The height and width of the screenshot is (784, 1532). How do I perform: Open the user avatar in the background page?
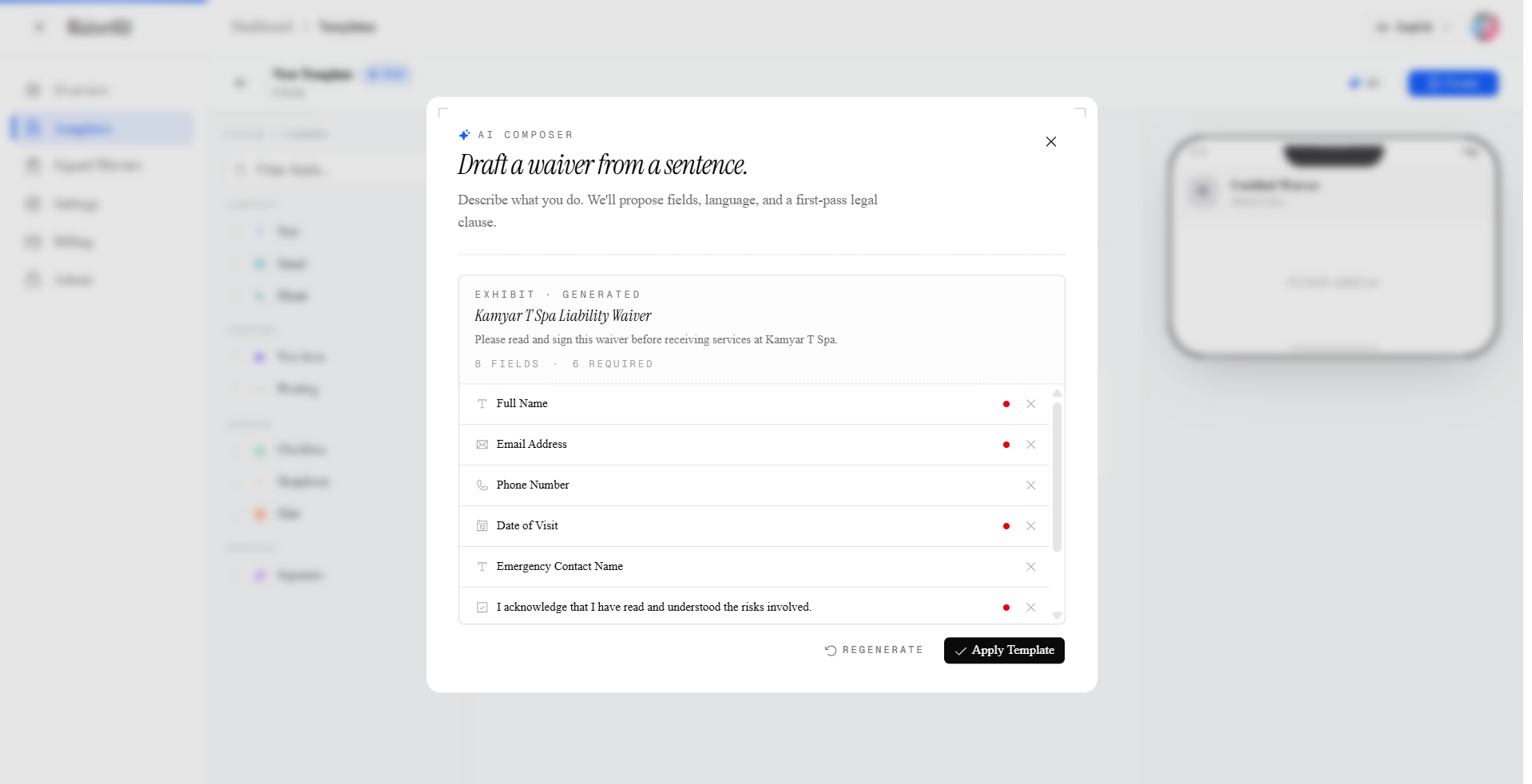[x=1485, y=27]
